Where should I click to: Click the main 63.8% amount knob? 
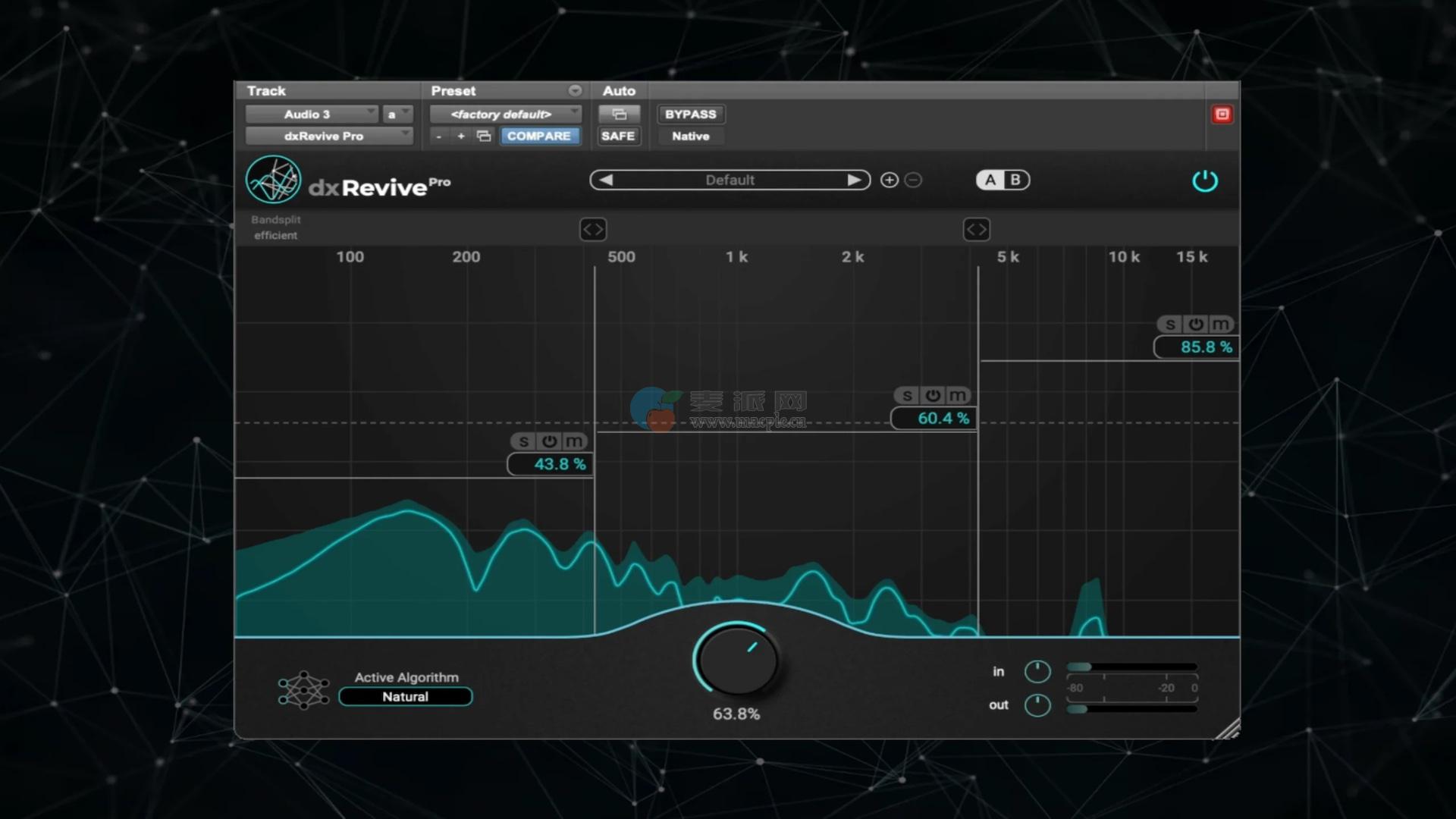tap(736, 660)
